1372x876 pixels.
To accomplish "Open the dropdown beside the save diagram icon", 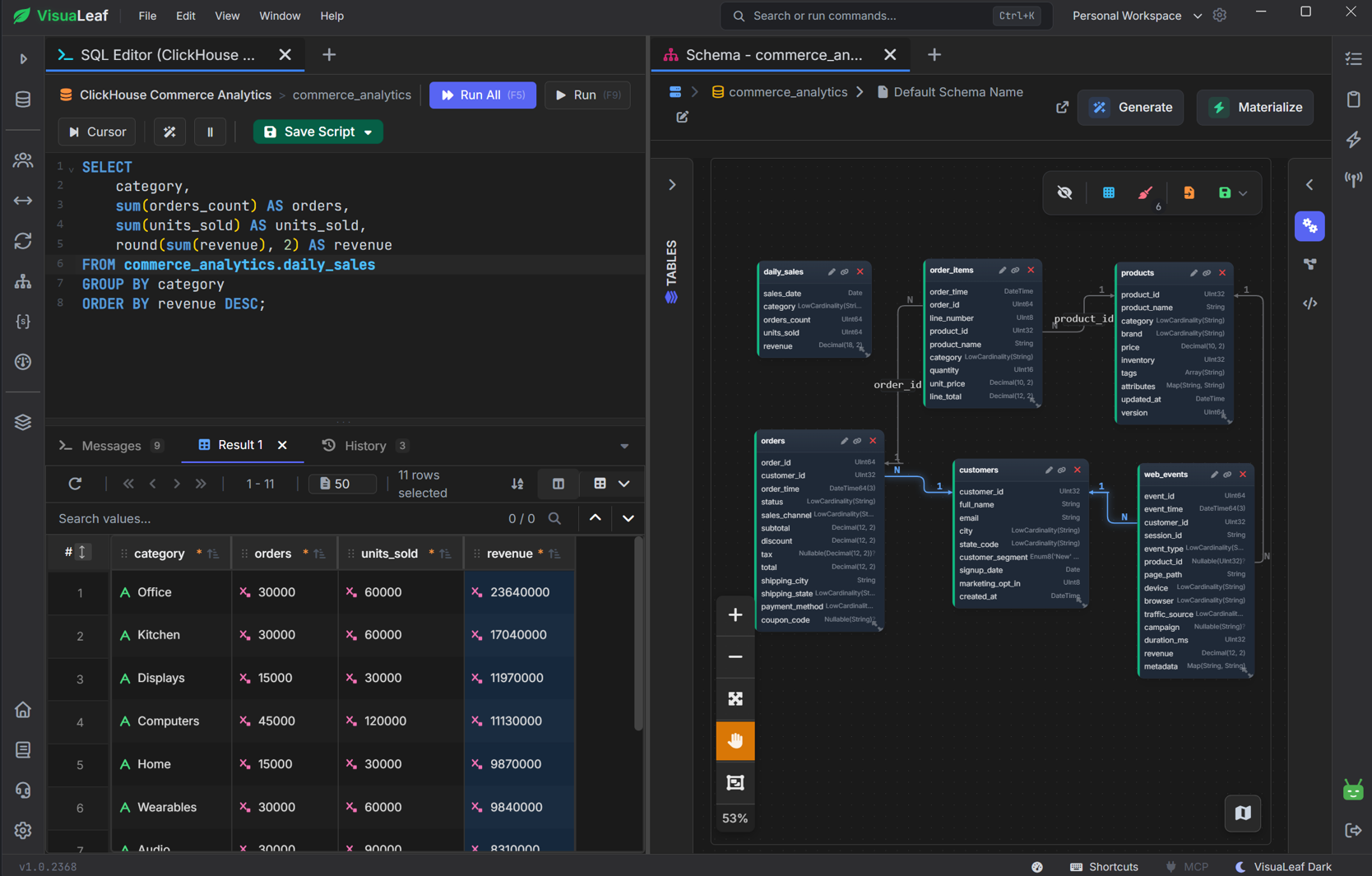I will coord(1243,193).
